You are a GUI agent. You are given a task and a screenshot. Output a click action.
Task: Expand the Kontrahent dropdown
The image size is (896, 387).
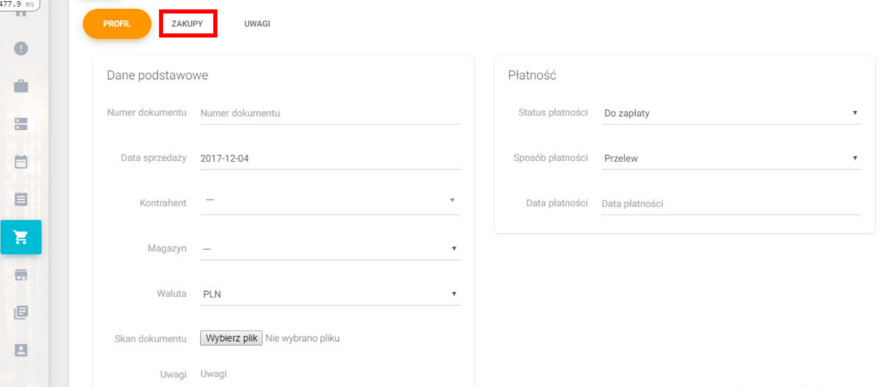coord(330,202)
